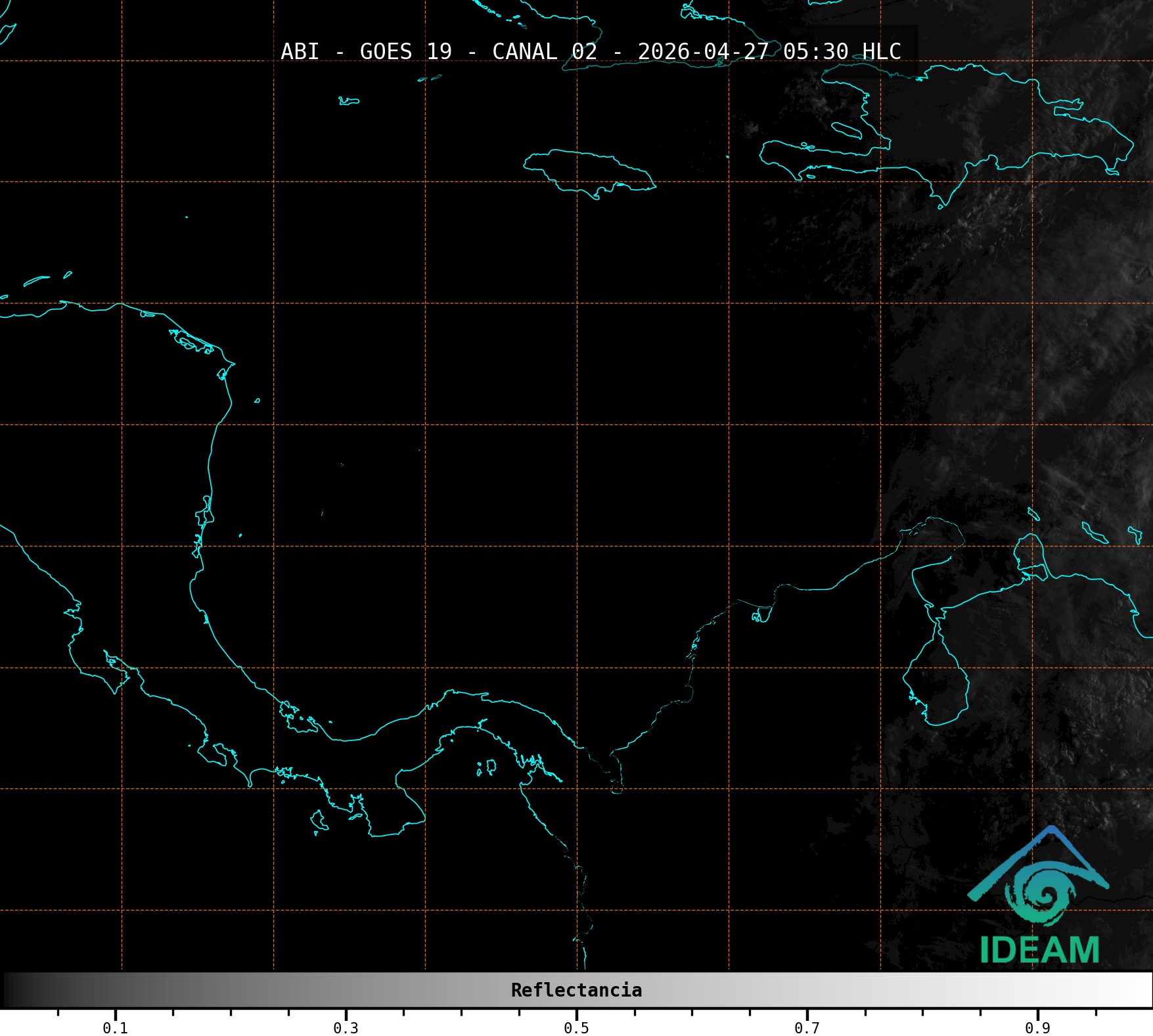The image size is (1153, 1036).
Task: Click the CANAL 02 text in the title
Action: click(544, 52)
